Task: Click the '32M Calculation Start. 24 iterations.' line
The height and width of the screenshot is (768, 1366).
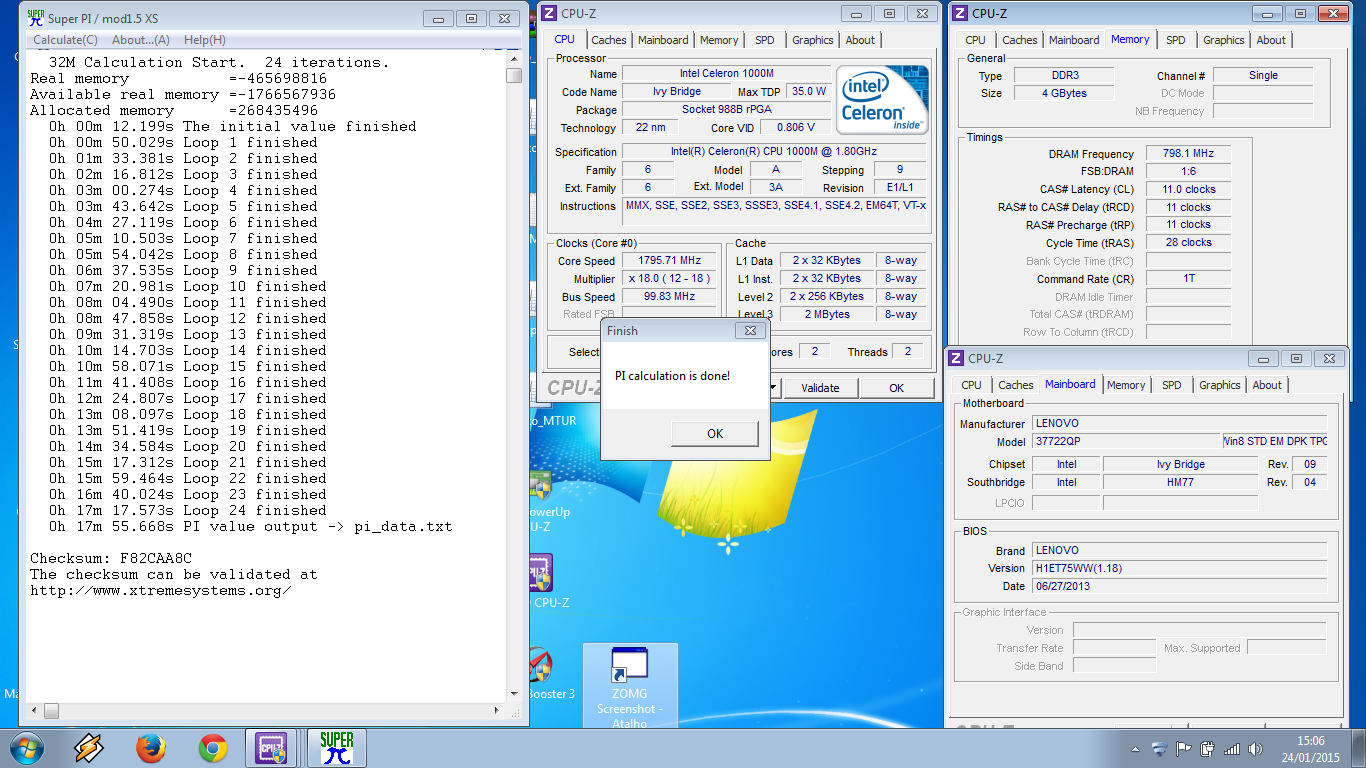Action: [x=219, y=62]
